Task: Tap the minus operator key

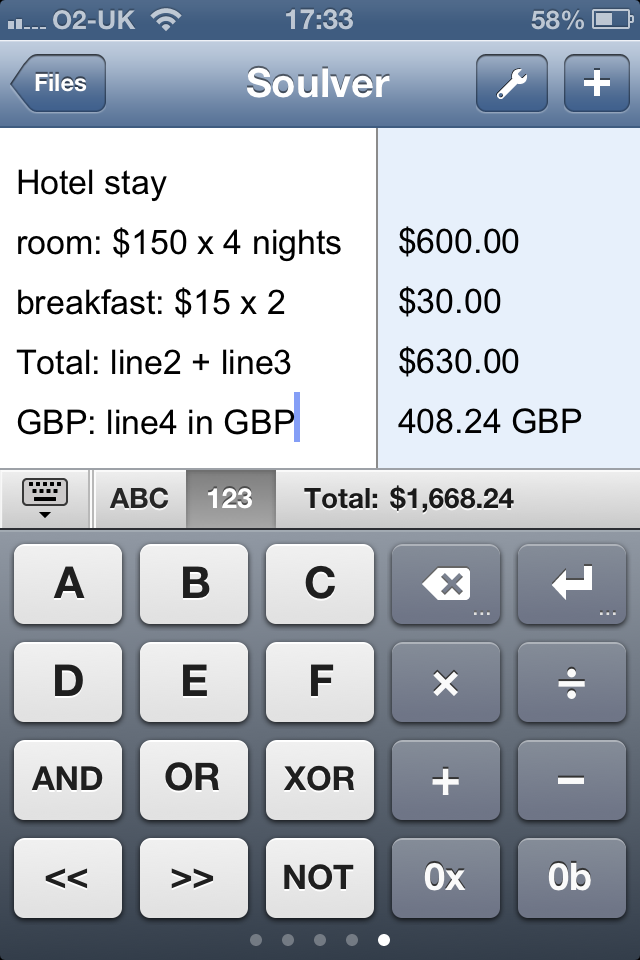Action: click(572, 780)
